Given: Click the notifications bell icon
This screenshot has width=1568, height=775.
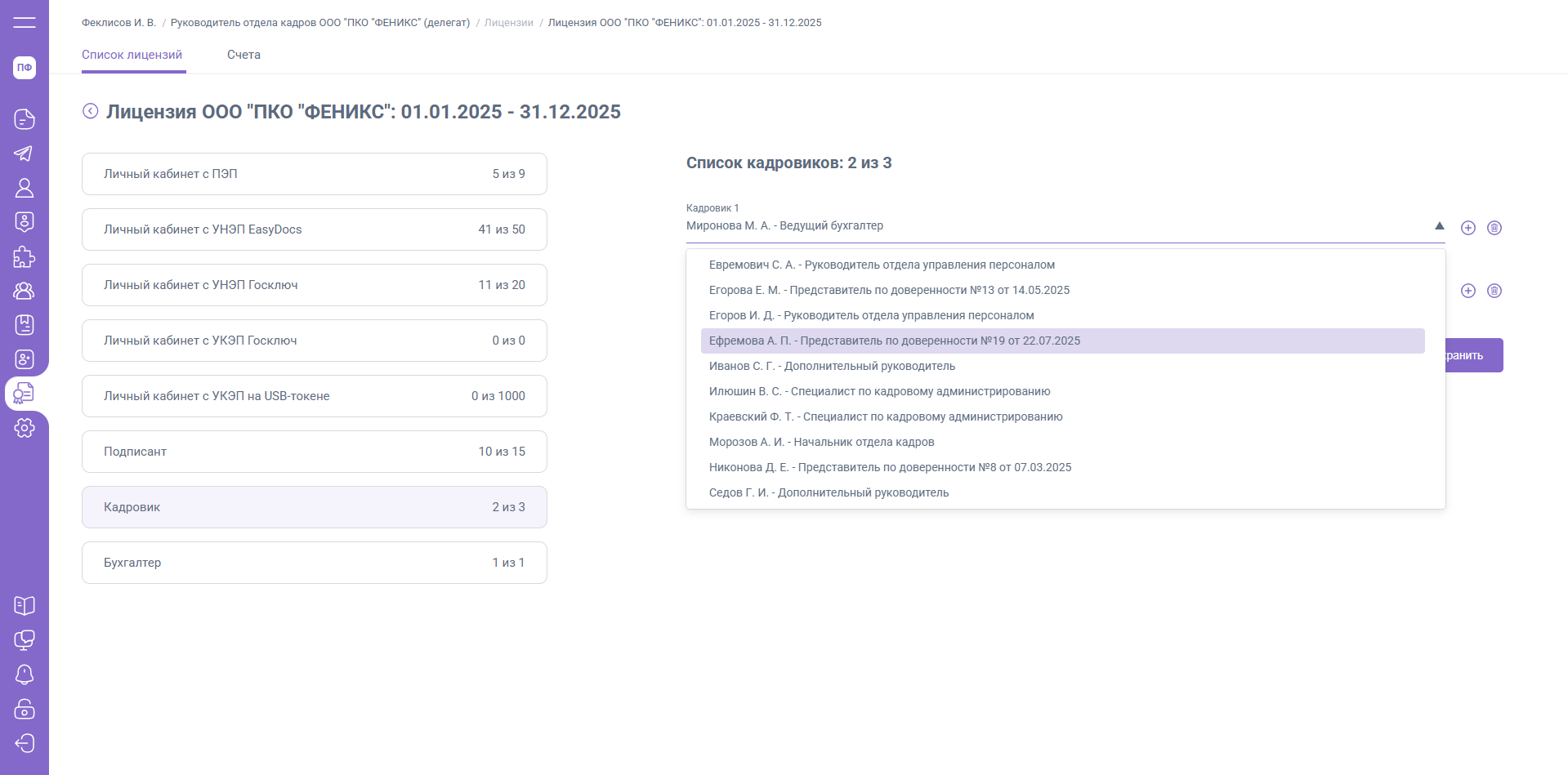Looking at the screenshot, I should click(x=25, y=675).
